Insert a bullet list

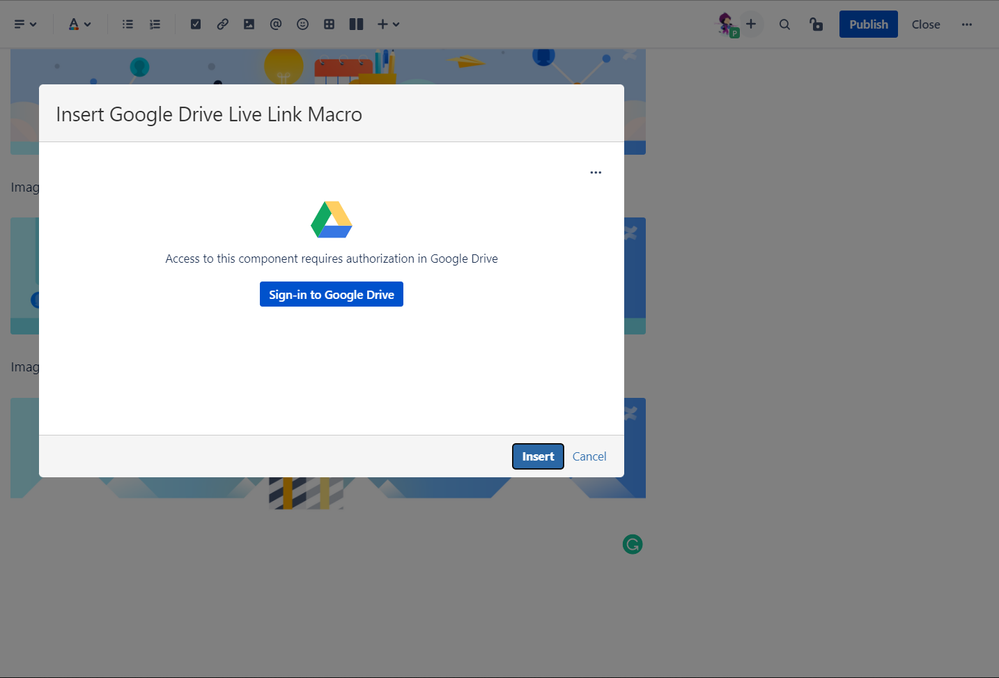point(127,24)
